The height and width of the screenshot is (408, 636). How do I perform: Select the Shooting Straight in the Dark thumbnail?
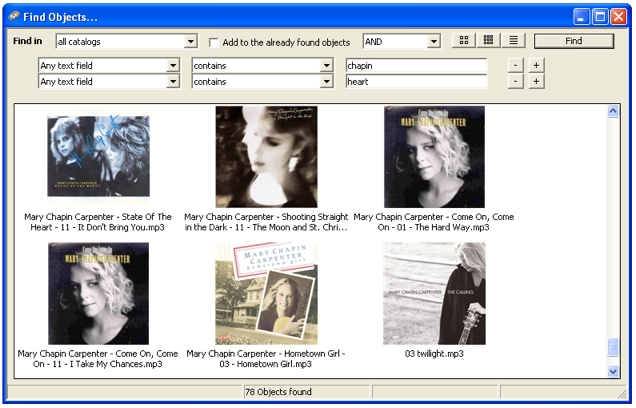266,157
